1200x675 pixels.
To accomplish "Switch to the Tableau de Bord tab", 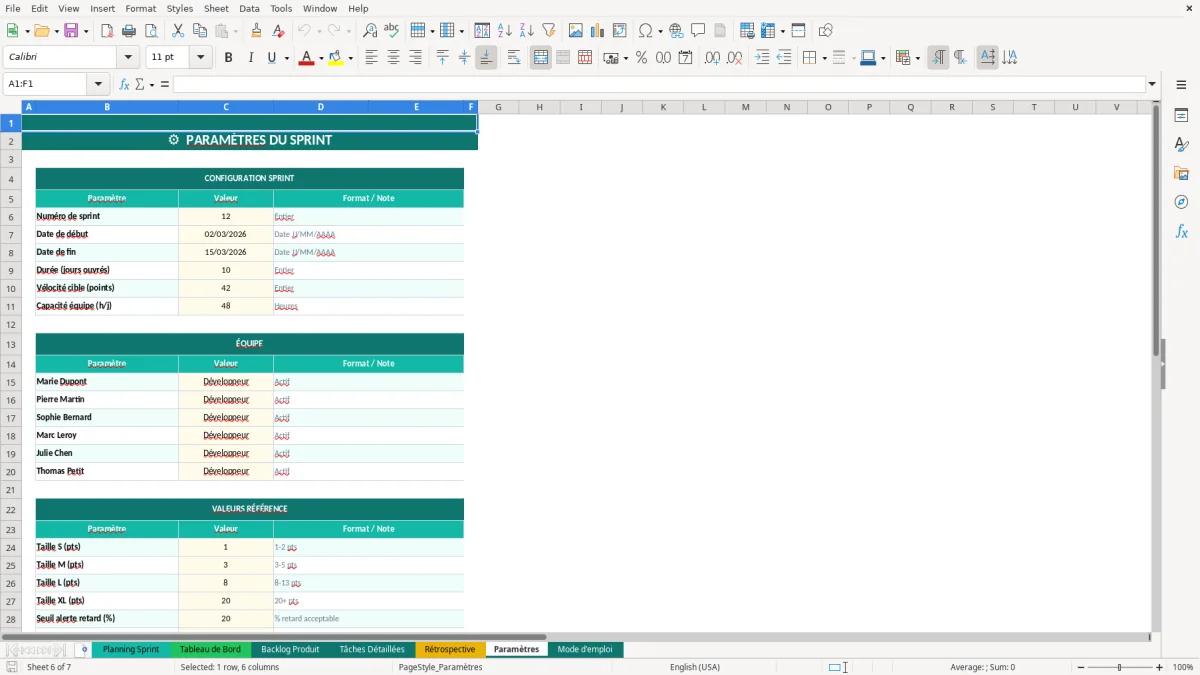I will click(210, 649).
